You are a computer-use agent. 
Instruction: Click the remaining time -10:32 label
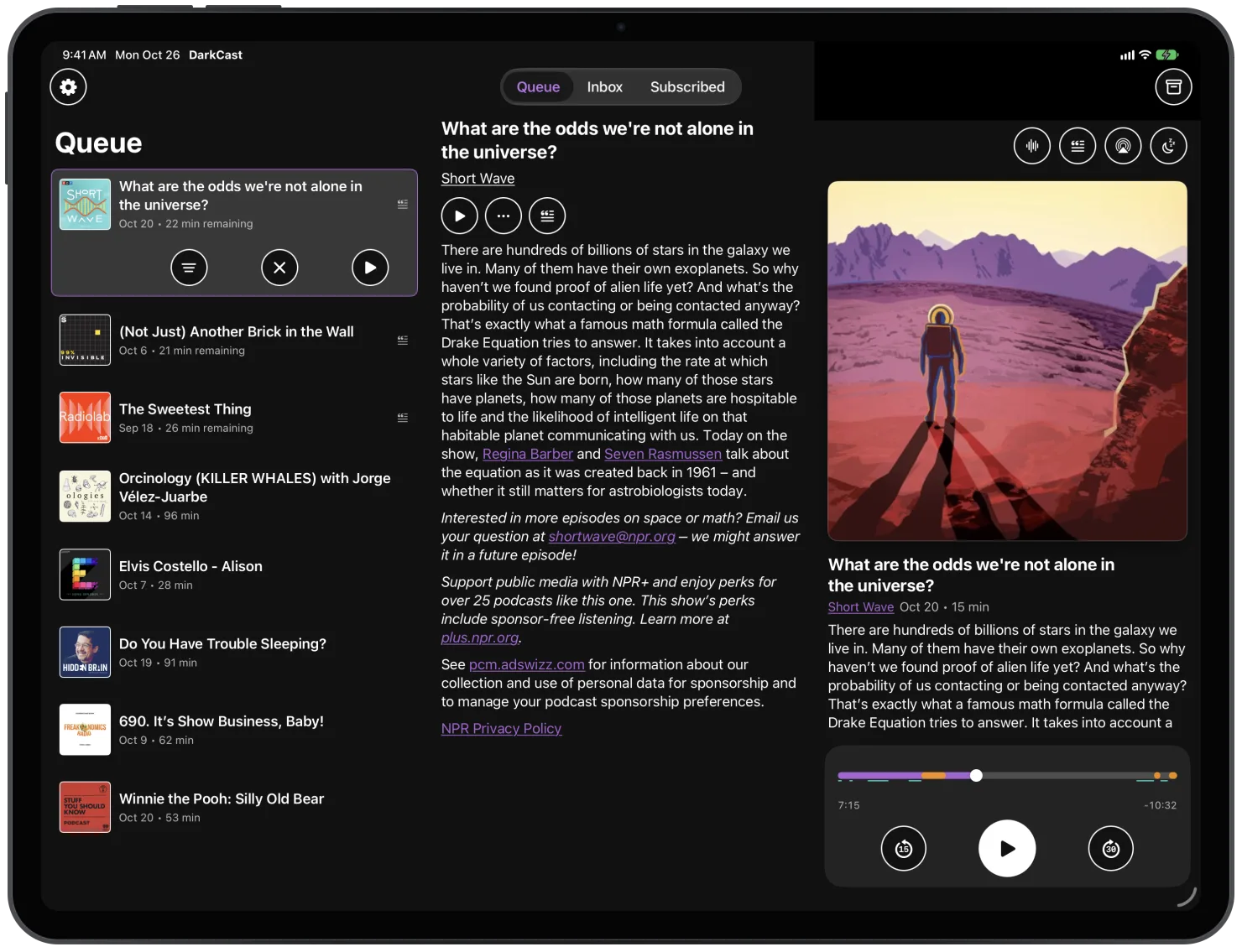(1160, 805)
